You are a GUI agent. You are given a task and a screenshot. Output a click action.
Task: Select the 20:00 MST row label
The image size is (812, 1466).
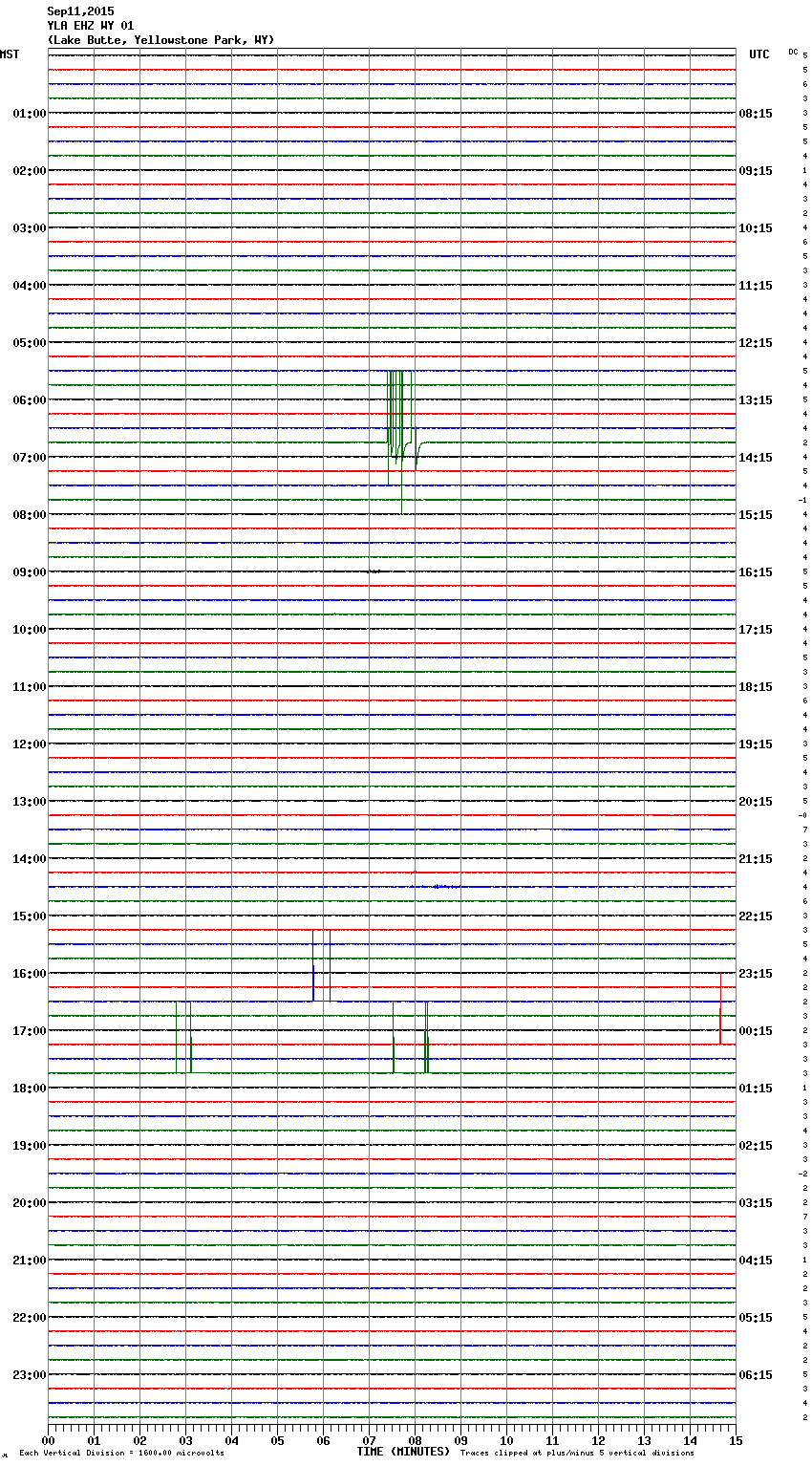(29, 1202)
